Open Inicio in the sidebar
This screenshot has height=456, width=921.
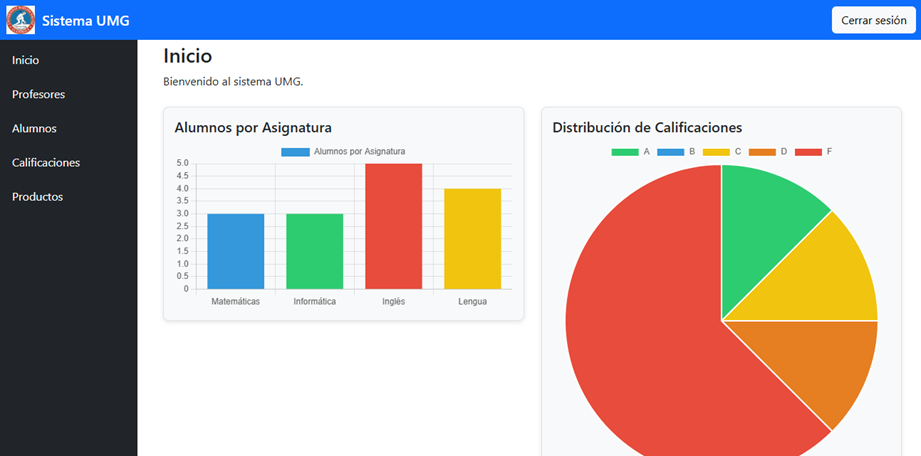click(x=26, y=60)
